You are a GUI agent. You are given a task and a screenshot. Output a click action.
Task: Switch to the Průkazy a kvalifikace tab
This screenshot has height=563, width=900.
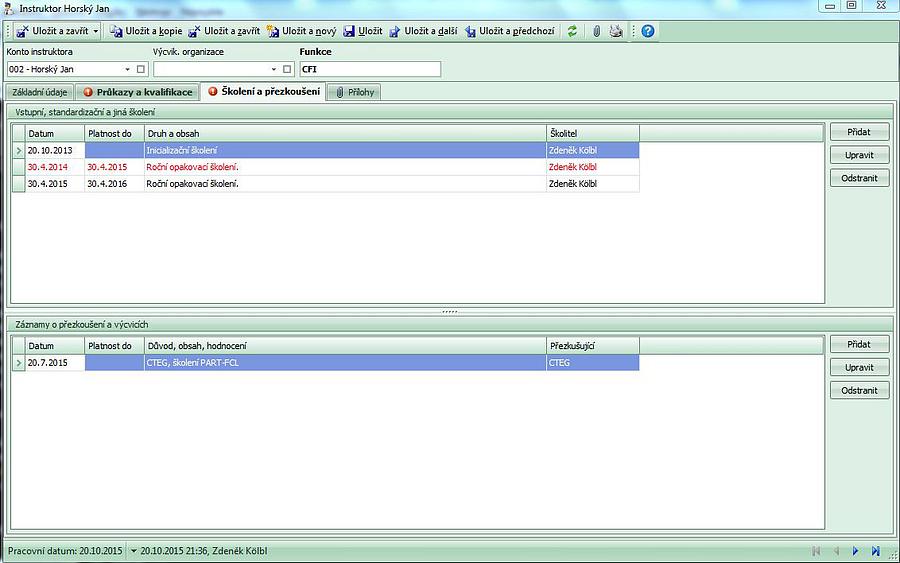tap(137, 92)
